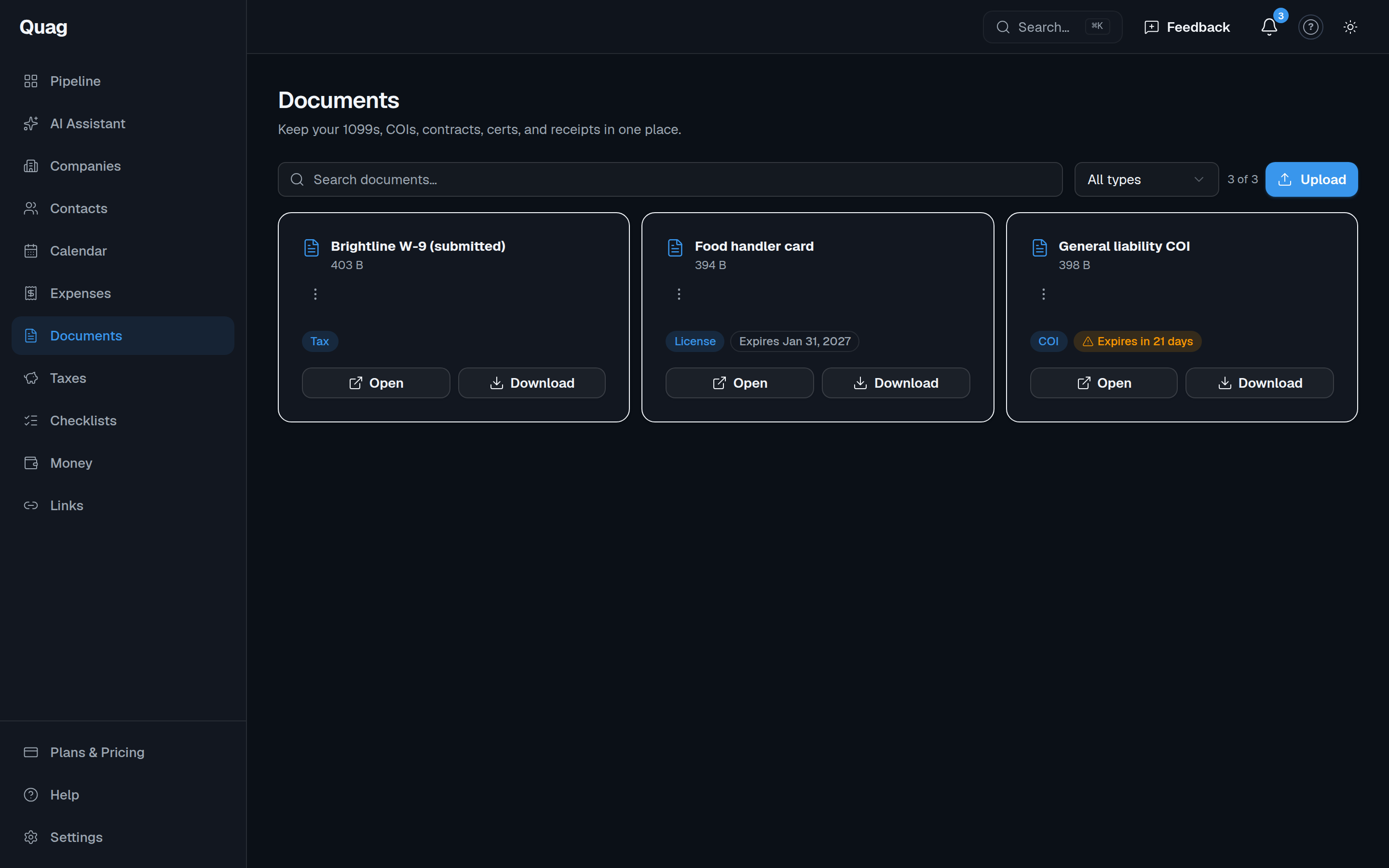Click the Brightline W-9 file icon

point(312,247)
